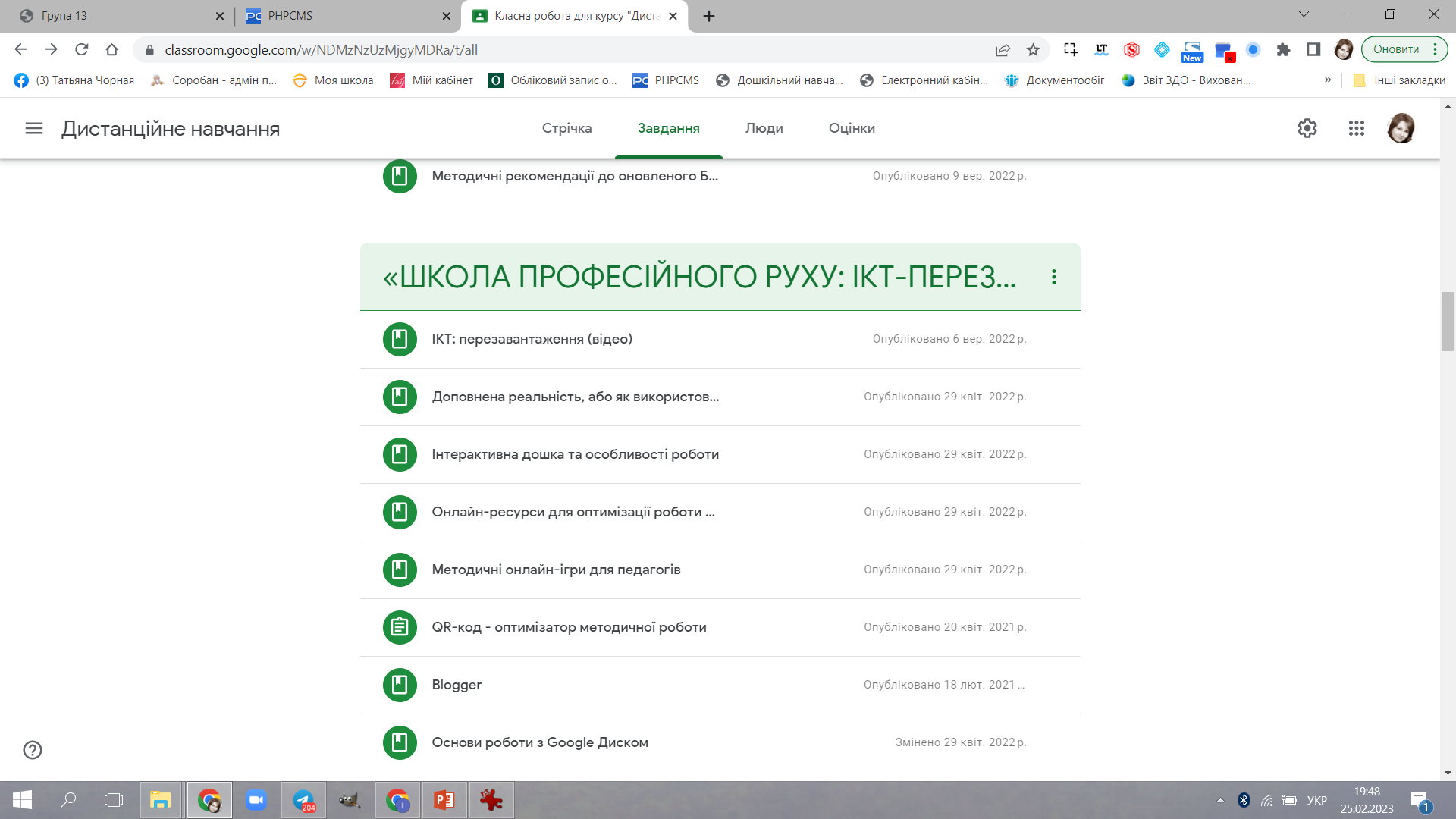Open topic three-dot options menu
1456x819 pixels.
[1053, 277]
